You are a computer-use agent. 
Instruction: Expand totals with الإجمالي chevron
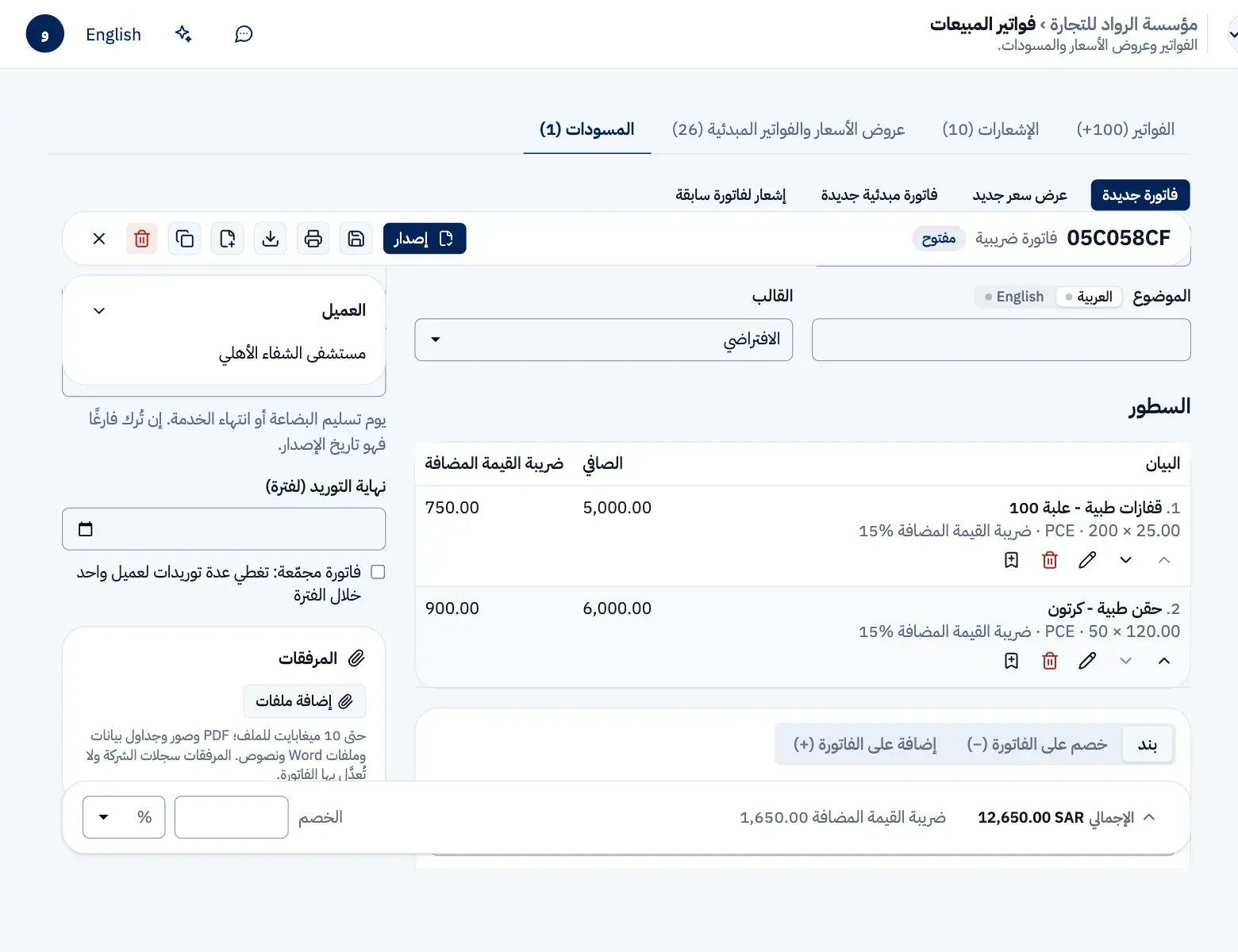[1149, 817]
